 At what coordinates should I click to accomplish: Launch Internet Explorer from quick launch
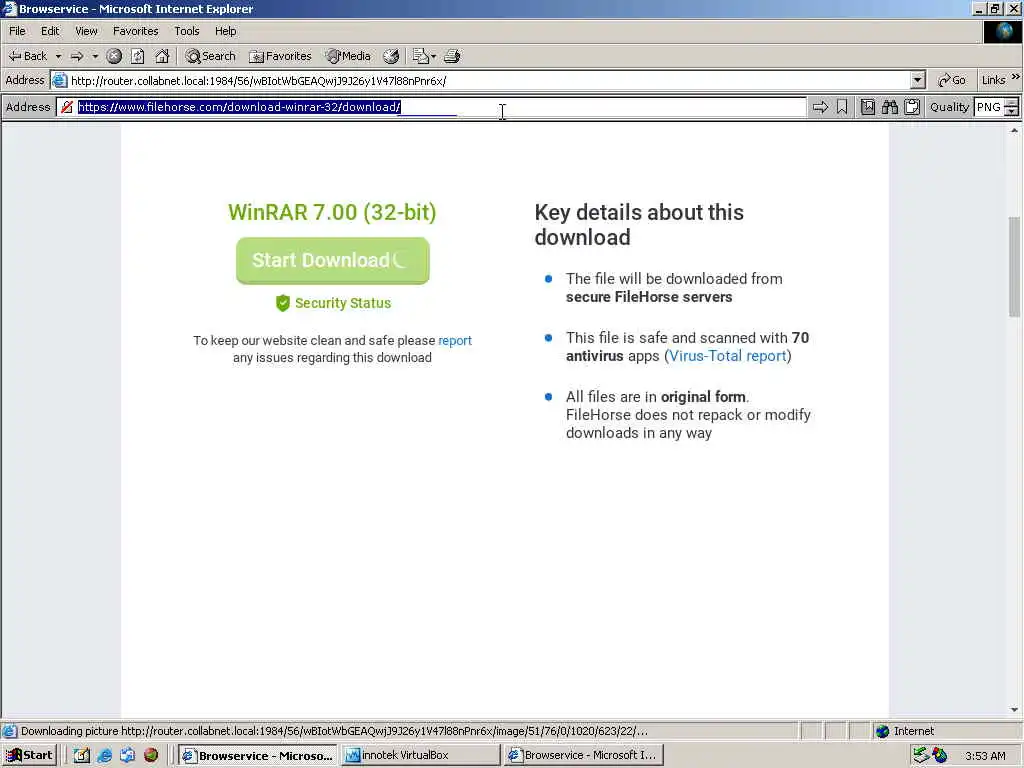(104, 756)
